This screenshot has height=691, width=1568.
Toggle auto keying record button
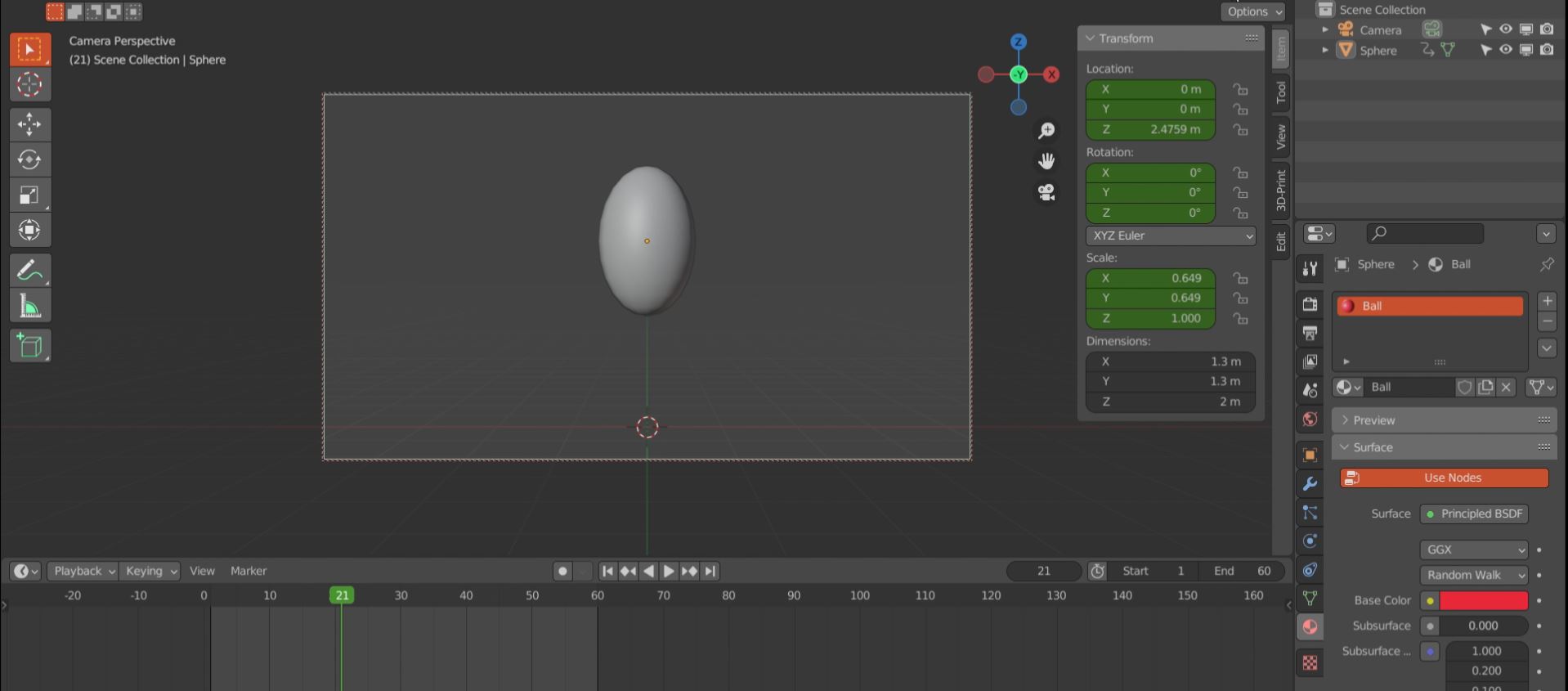[x=562, y=572]
